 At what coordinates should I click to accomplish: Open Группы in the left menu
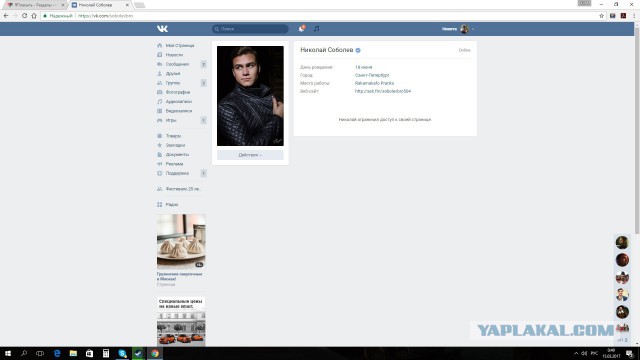[x=173, y=83]
